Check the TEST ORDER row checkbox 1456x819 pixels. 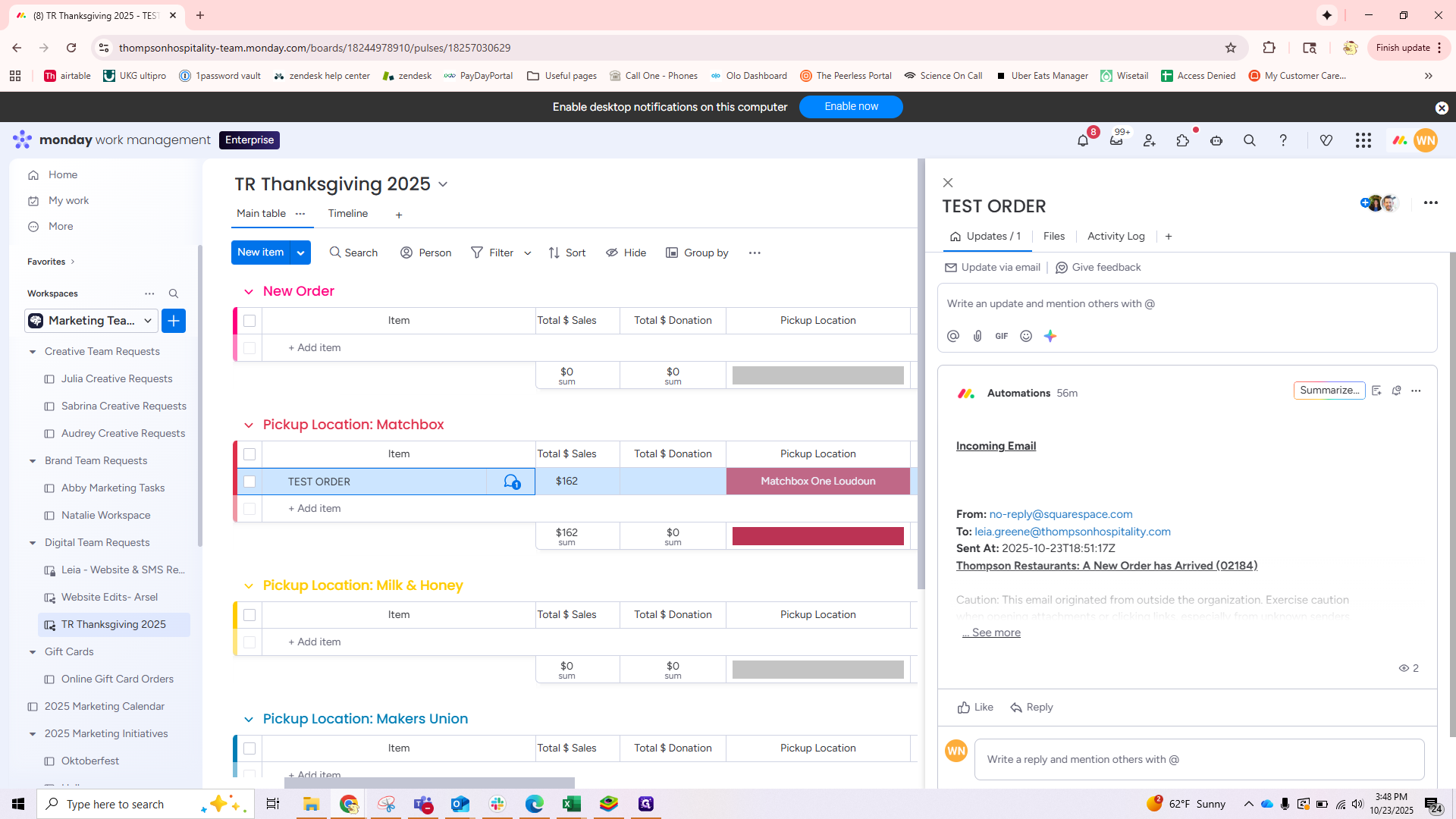click(249, 482)
